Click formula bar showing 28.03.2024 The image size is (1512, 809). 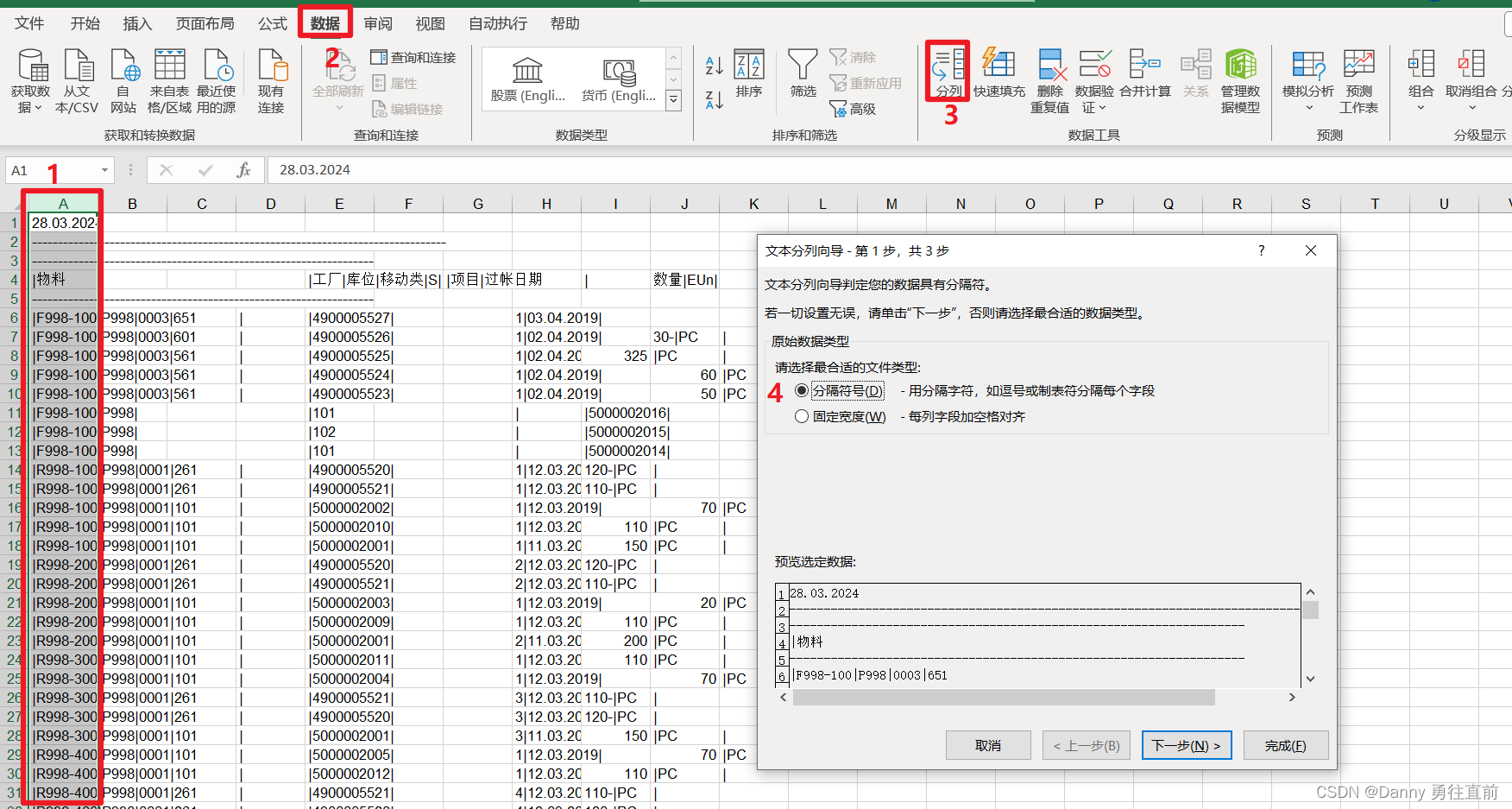click(x=889, y=170)
